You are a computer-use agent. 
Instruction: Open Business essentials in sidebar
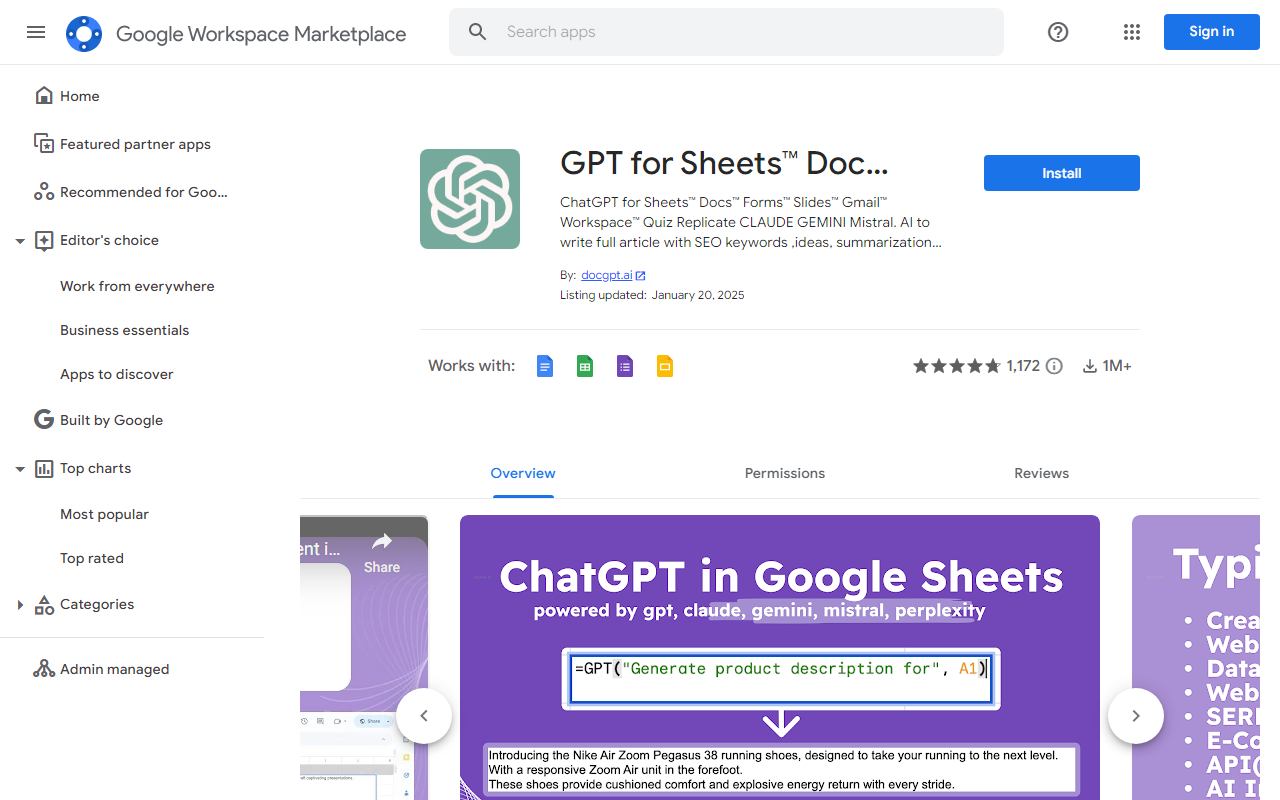point(124,330)
